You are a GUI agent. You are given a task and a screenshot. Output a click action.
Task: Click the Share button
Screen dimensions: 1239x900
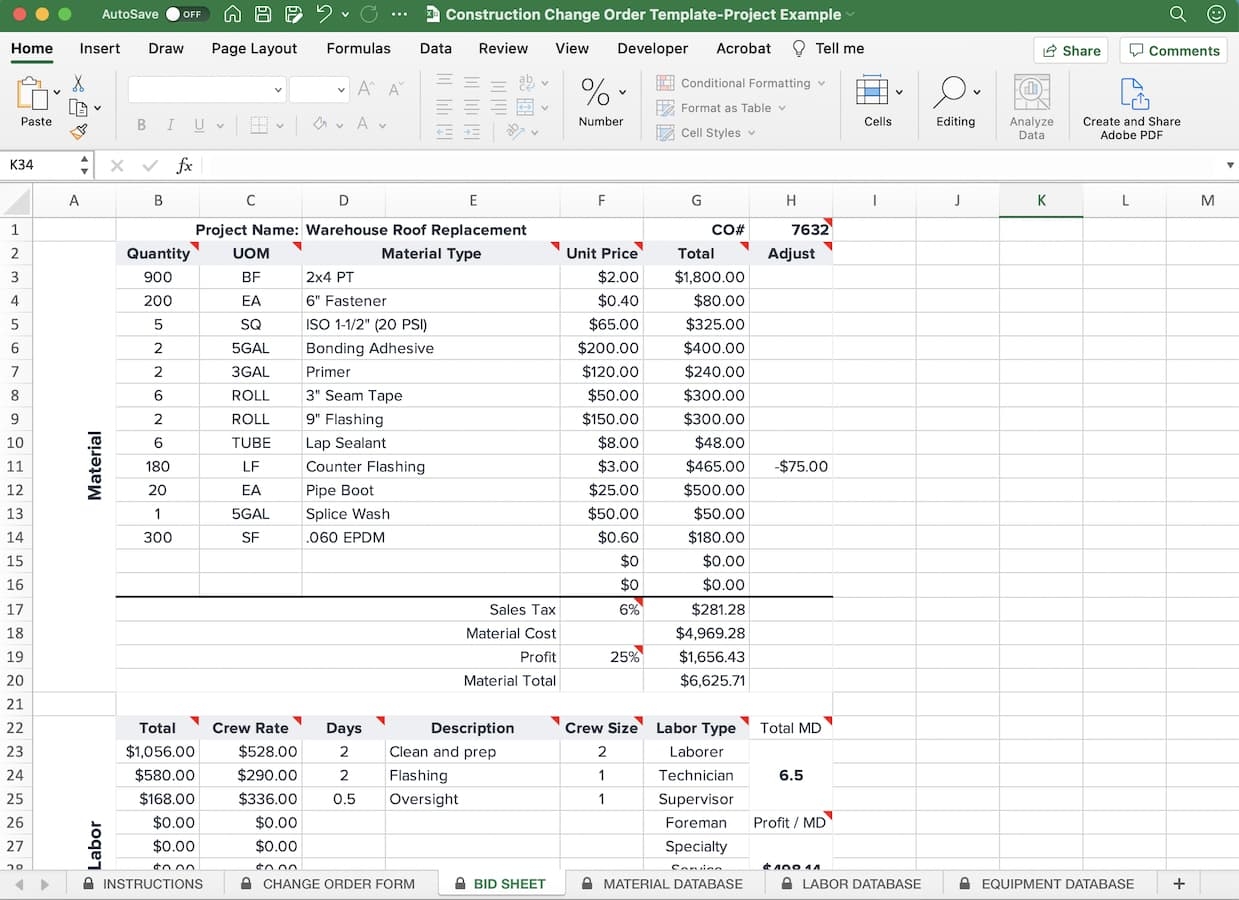1070,50
